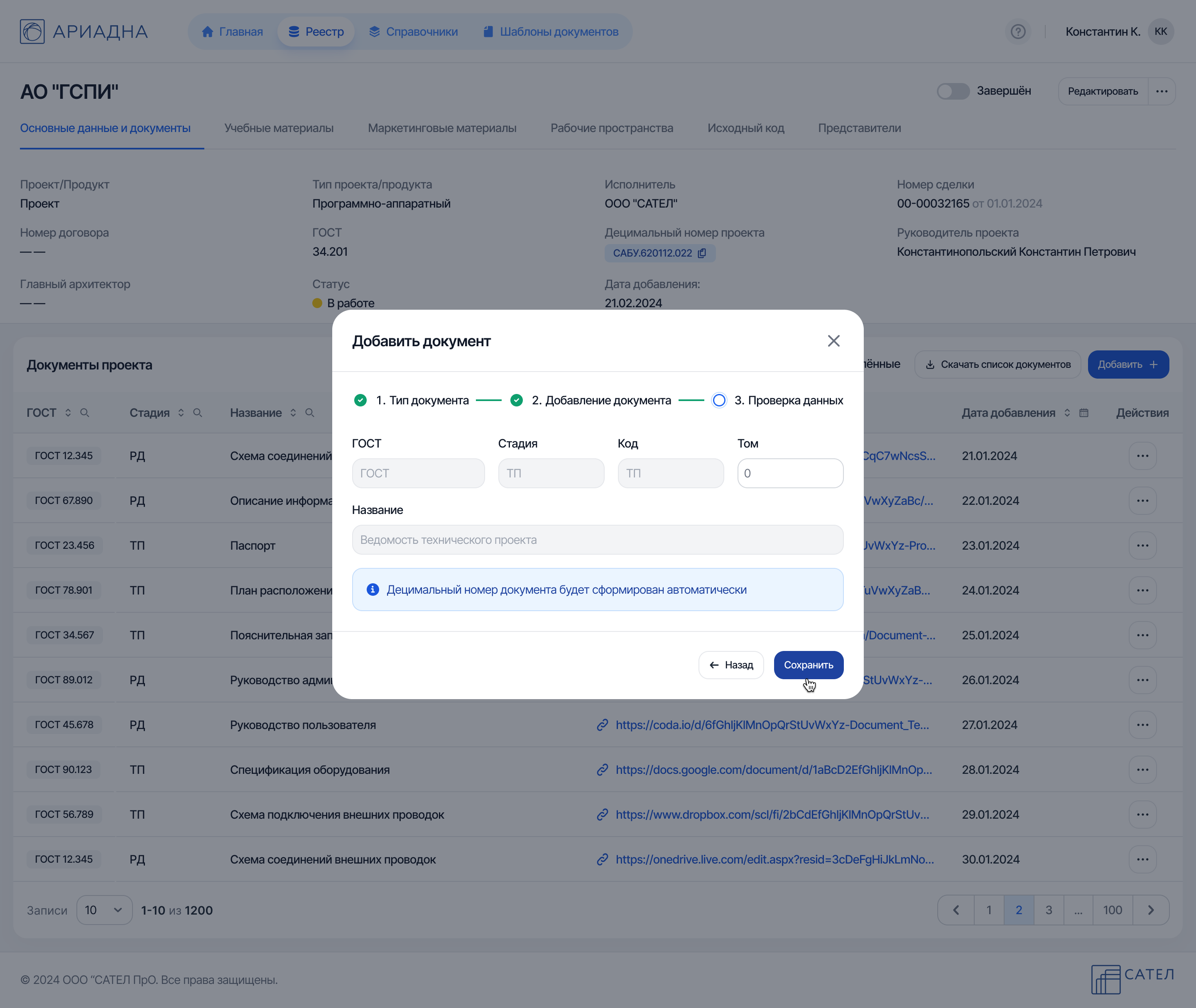Click the dialog Код input field
The image size is (1196, 1008).
(x=671, y=473)
